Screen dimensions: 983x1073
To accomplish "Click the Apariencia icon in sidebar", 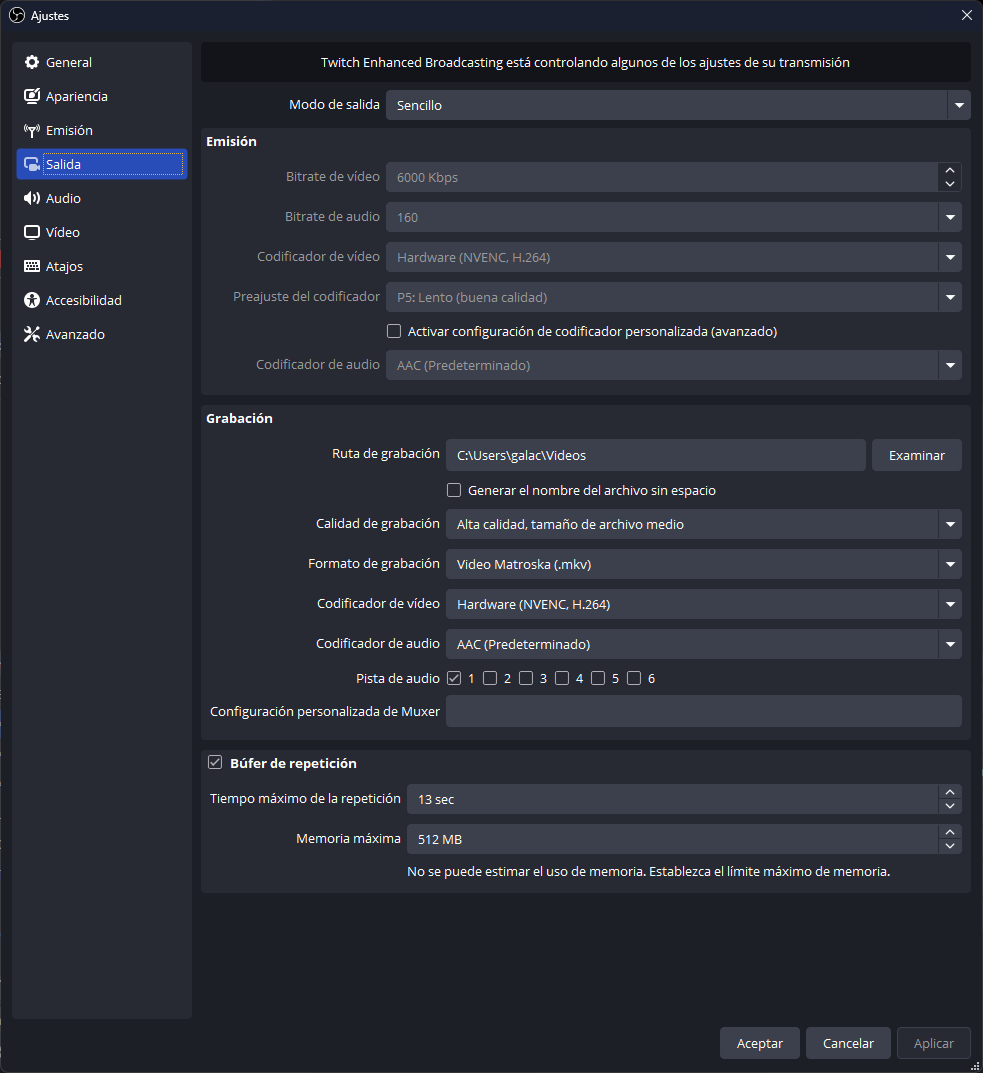I will click(31, 96).
